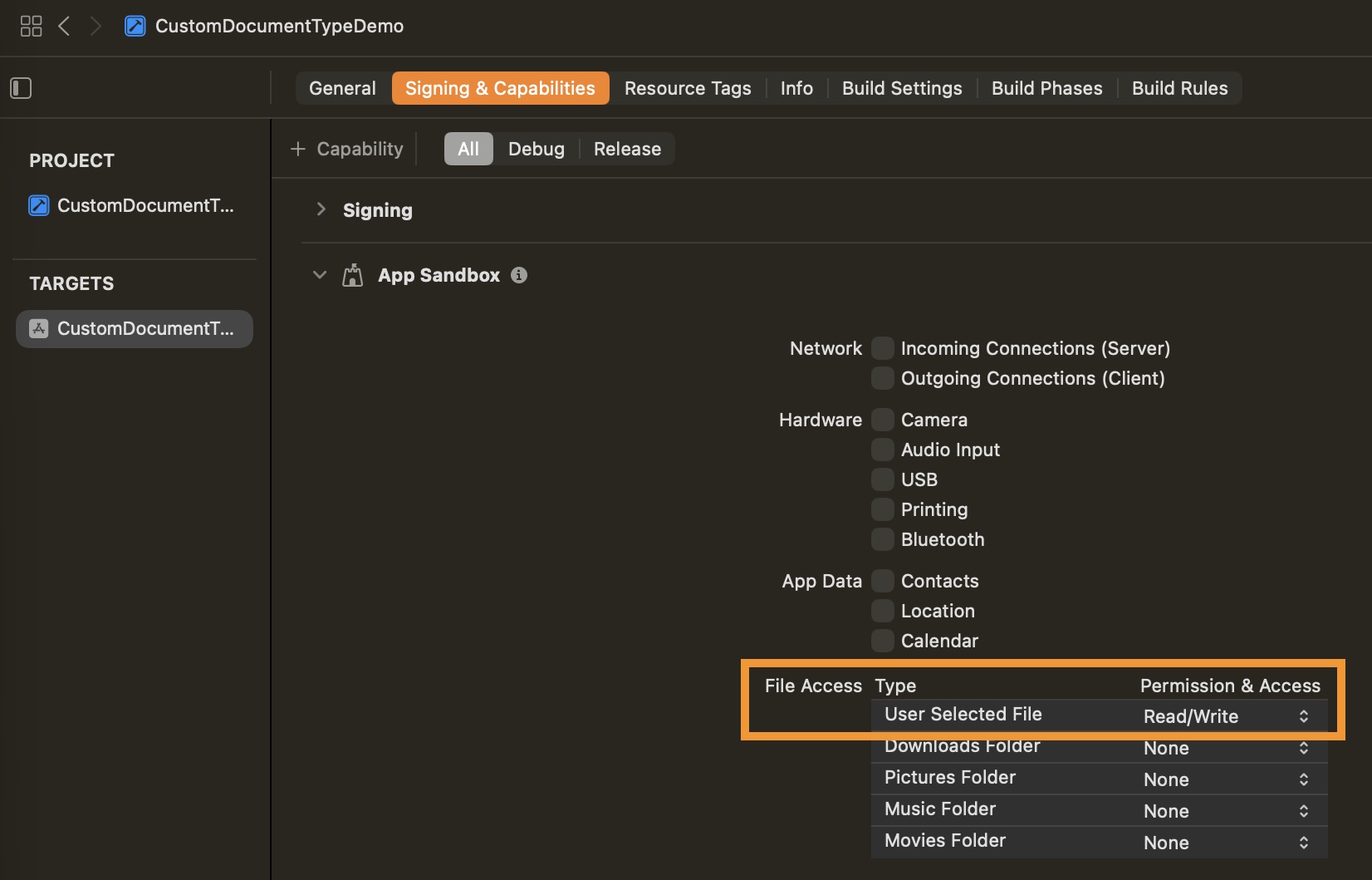Check the Camera hardware checkbox
The height and width of the screenshot is (880, 1372).
pyautogui.click(x=883, y=420)
